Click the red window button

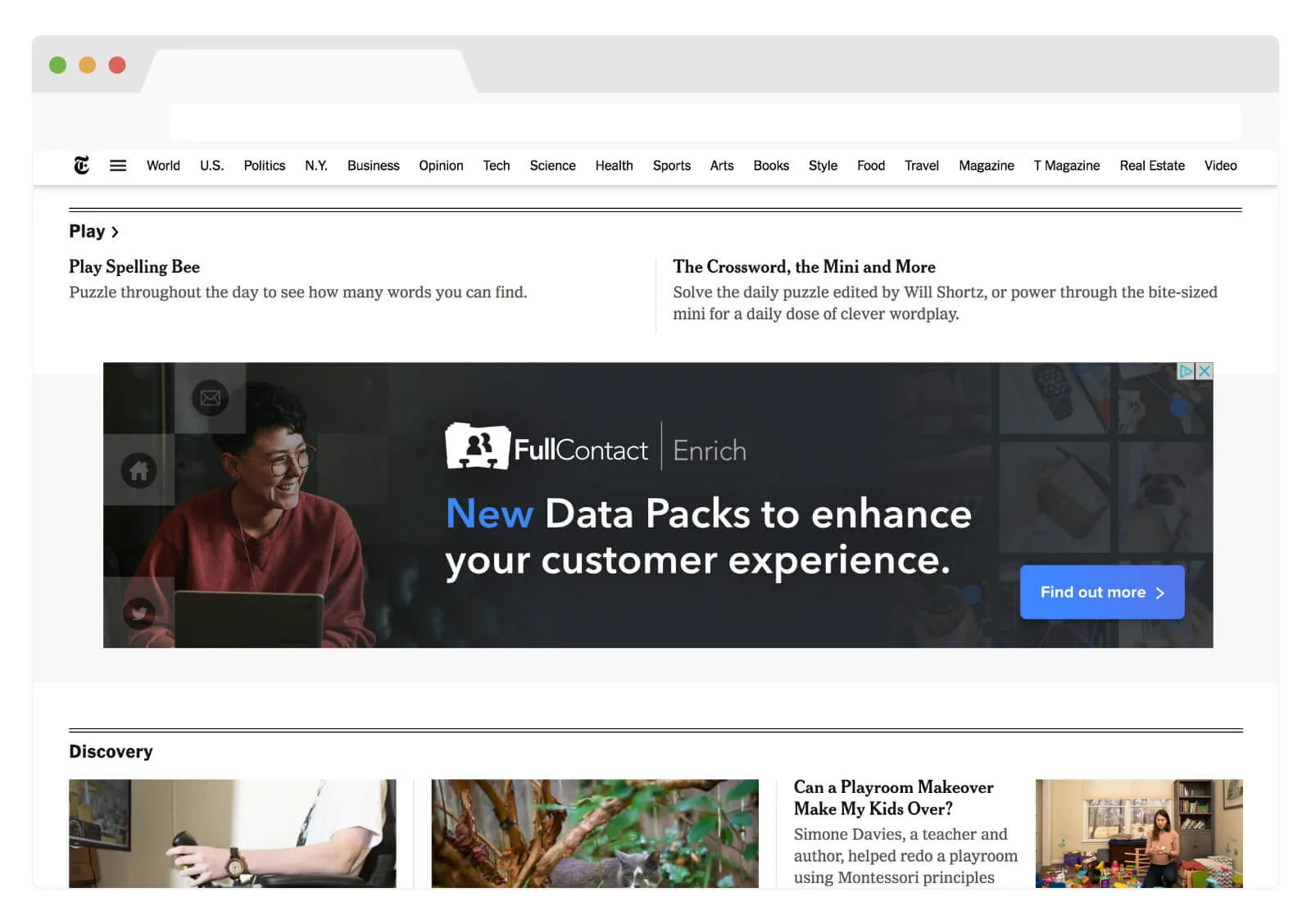pyautogui.click(x=117, y=65)
